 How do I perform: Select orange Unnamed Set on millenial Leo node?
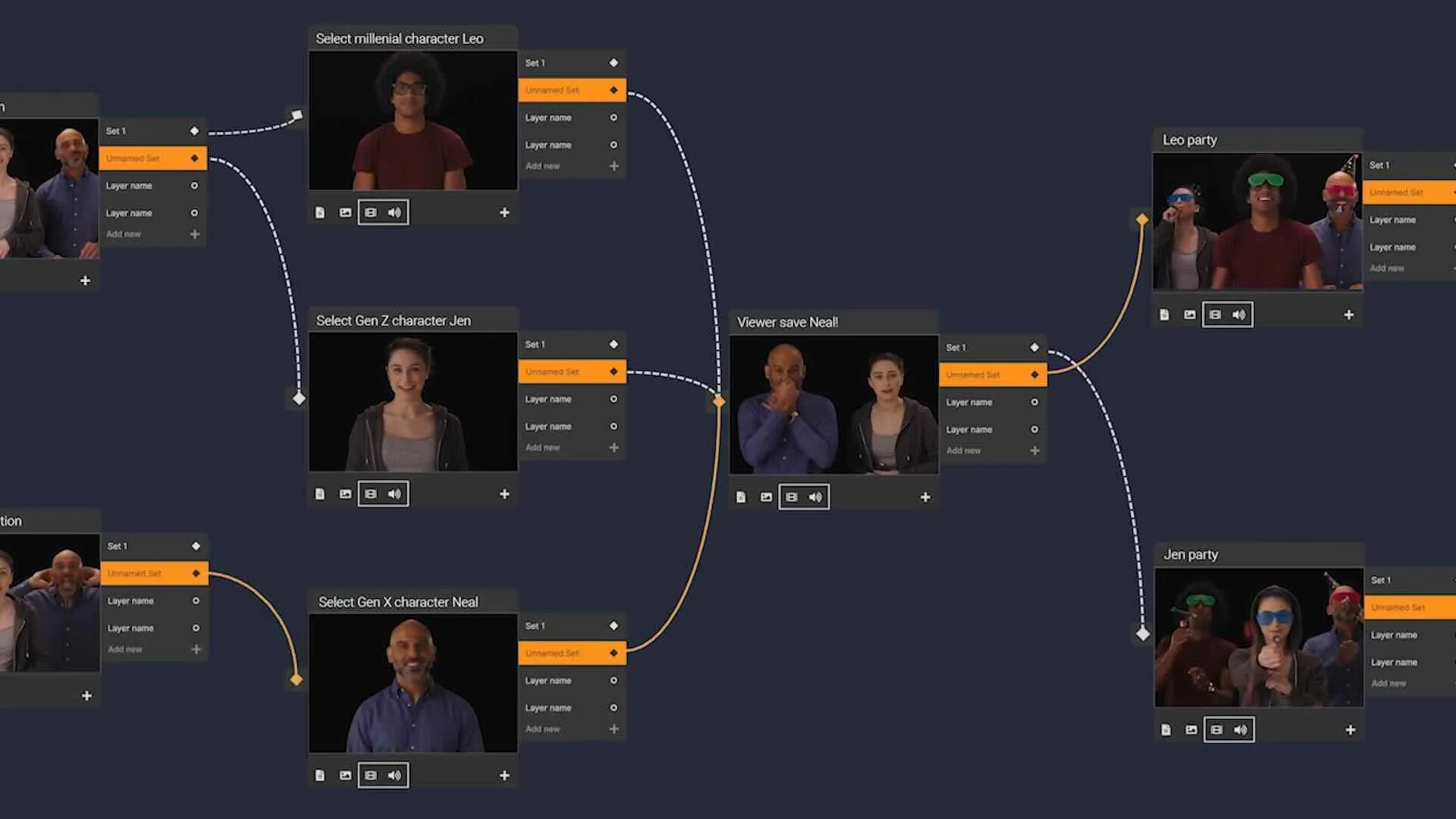coord(572,90)
